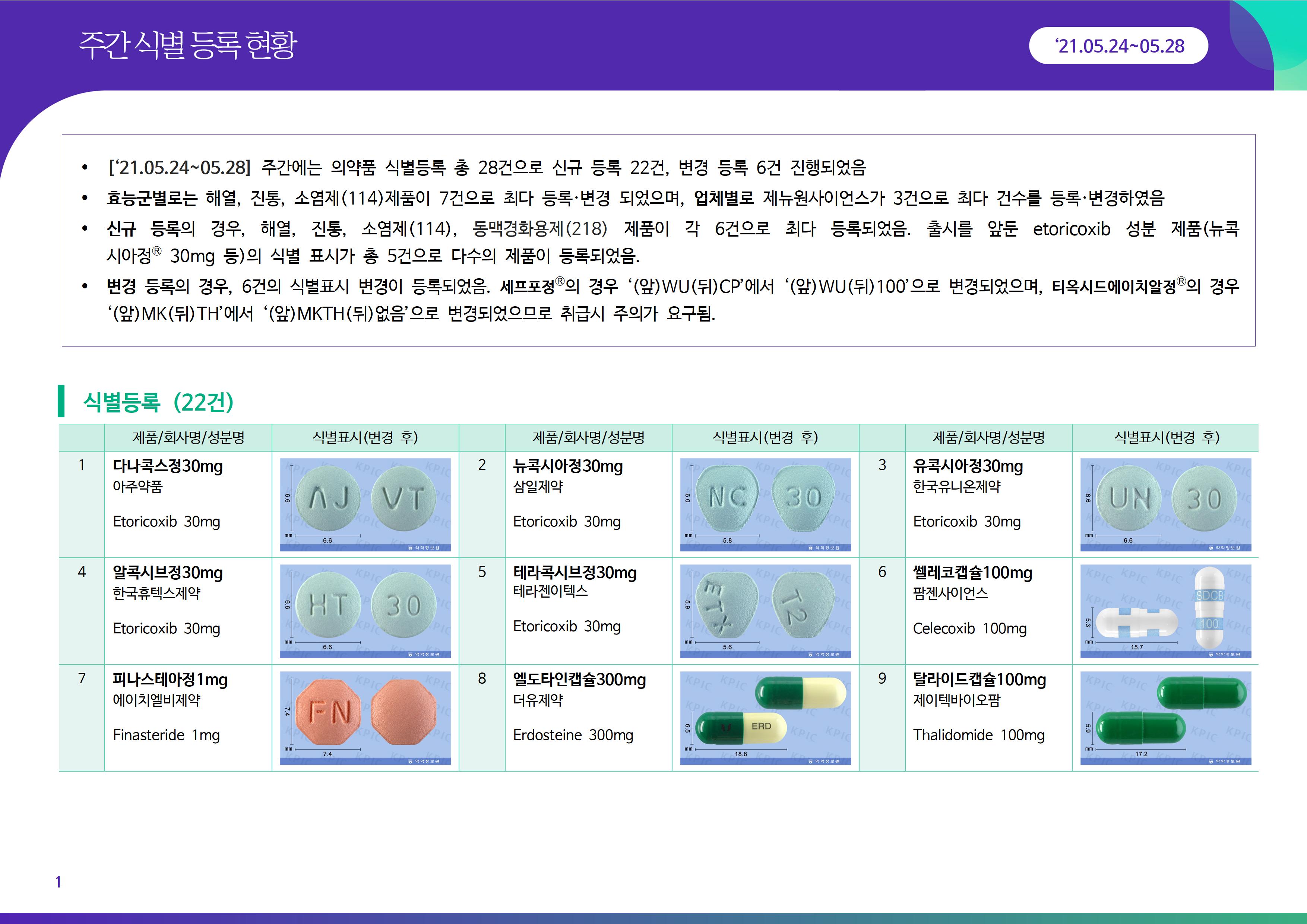The image size is (1307, 924).
Task: Click the 엘도타인캡슐300mg product name
Action: 579,679
